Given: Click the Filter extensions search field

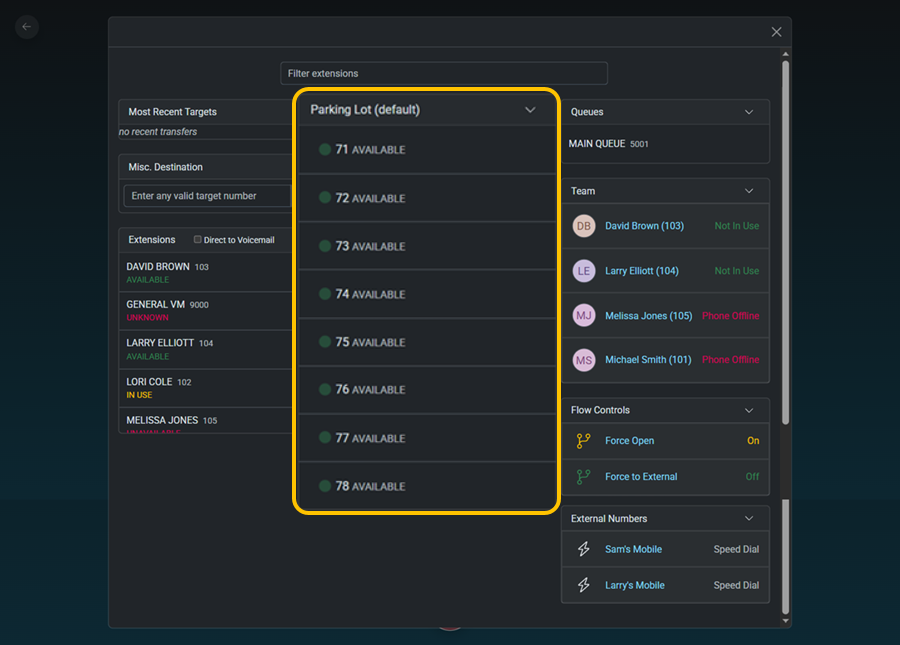Looking at the screenshot, I should click(443, 73).
